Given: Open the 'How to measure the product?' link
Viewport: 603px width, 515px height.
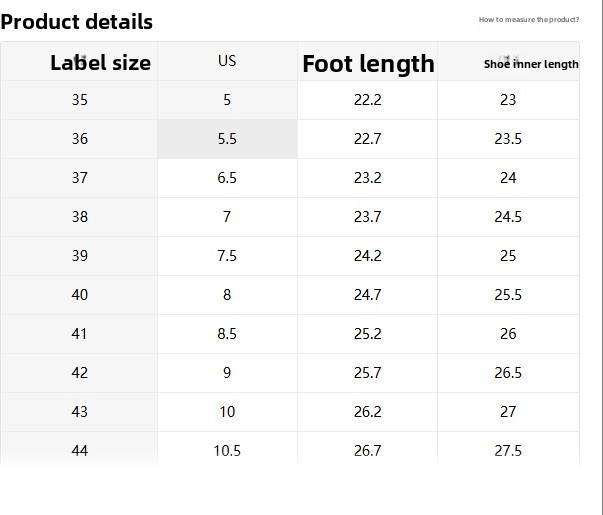Looking at the screenshot, I should (528, 19).
